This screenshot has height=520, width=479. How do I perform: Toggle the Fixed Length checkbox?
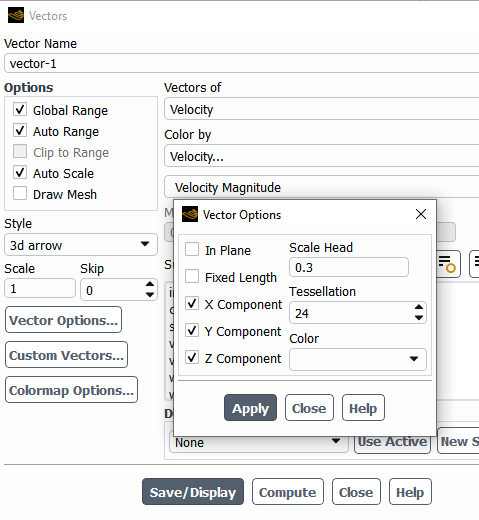pos(192,276)
